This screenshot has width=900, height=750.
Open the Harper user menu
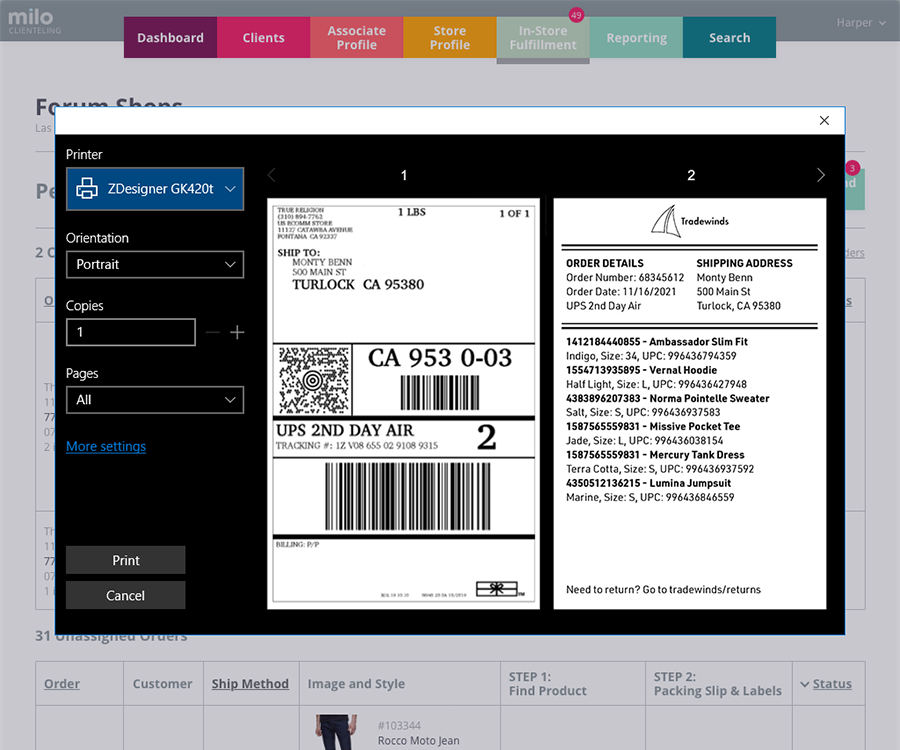pos(861,23)
